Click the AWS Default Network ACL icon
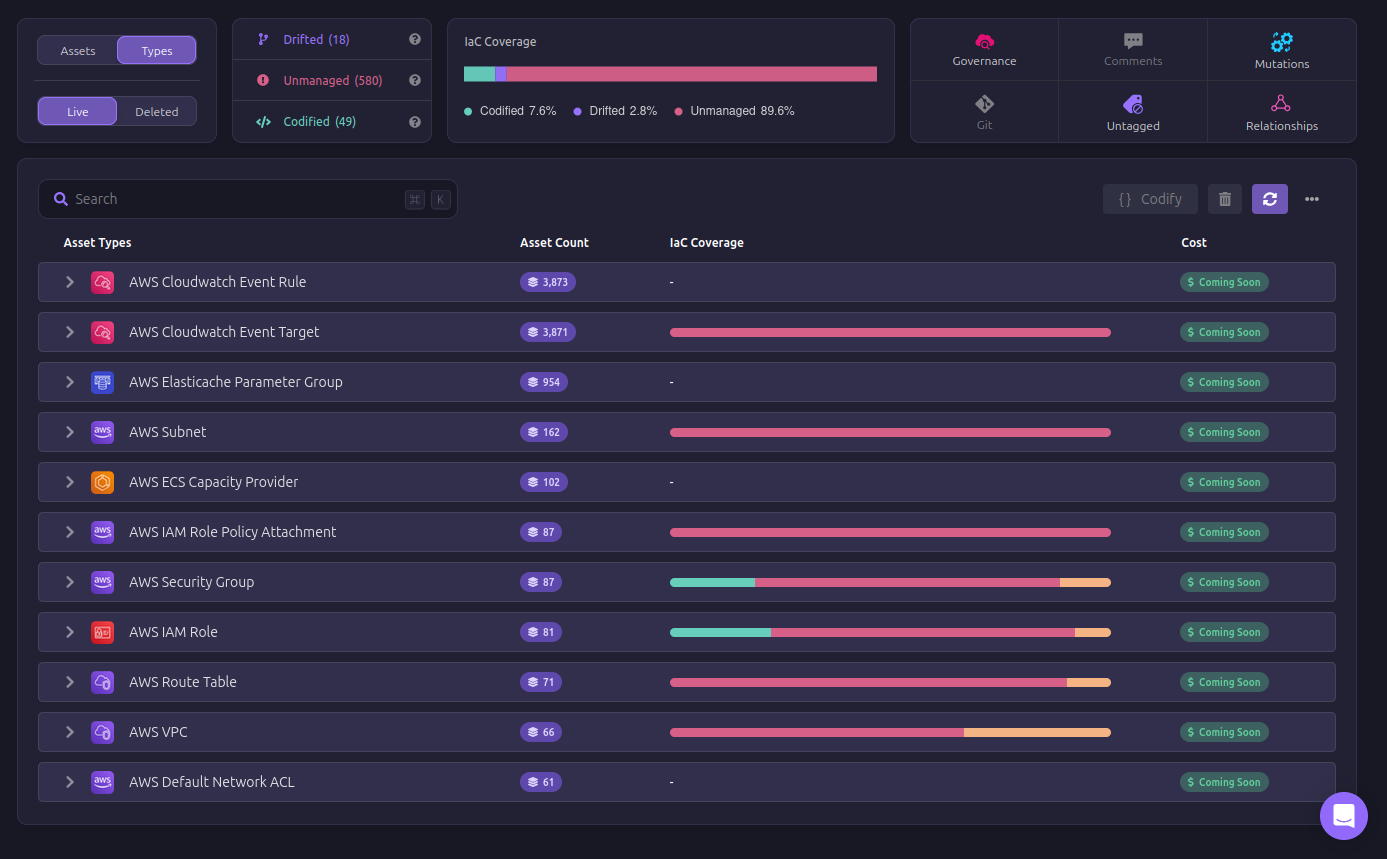This screenshot has width=1387, height=859. (x=102, y=782)
